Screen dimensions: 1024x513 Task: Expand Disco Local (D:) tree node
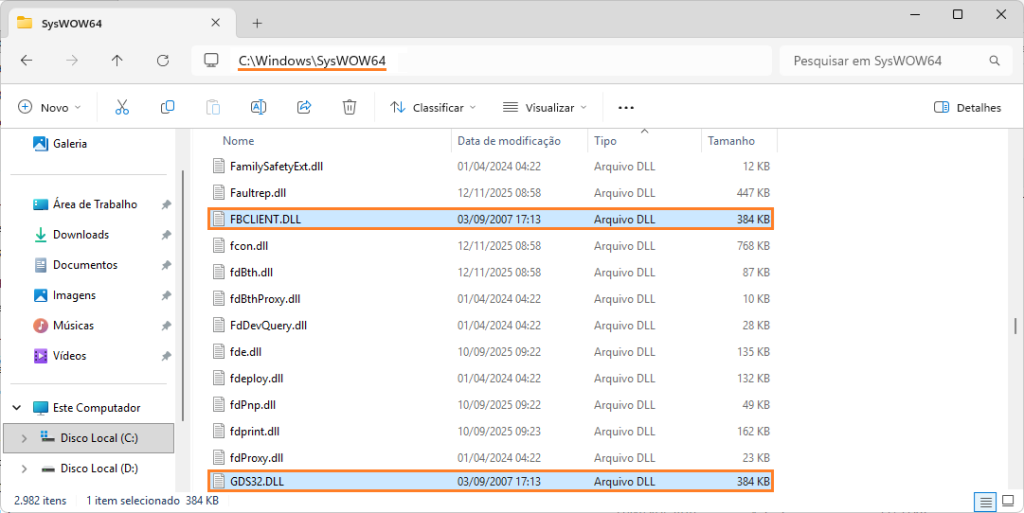[25, 468]
